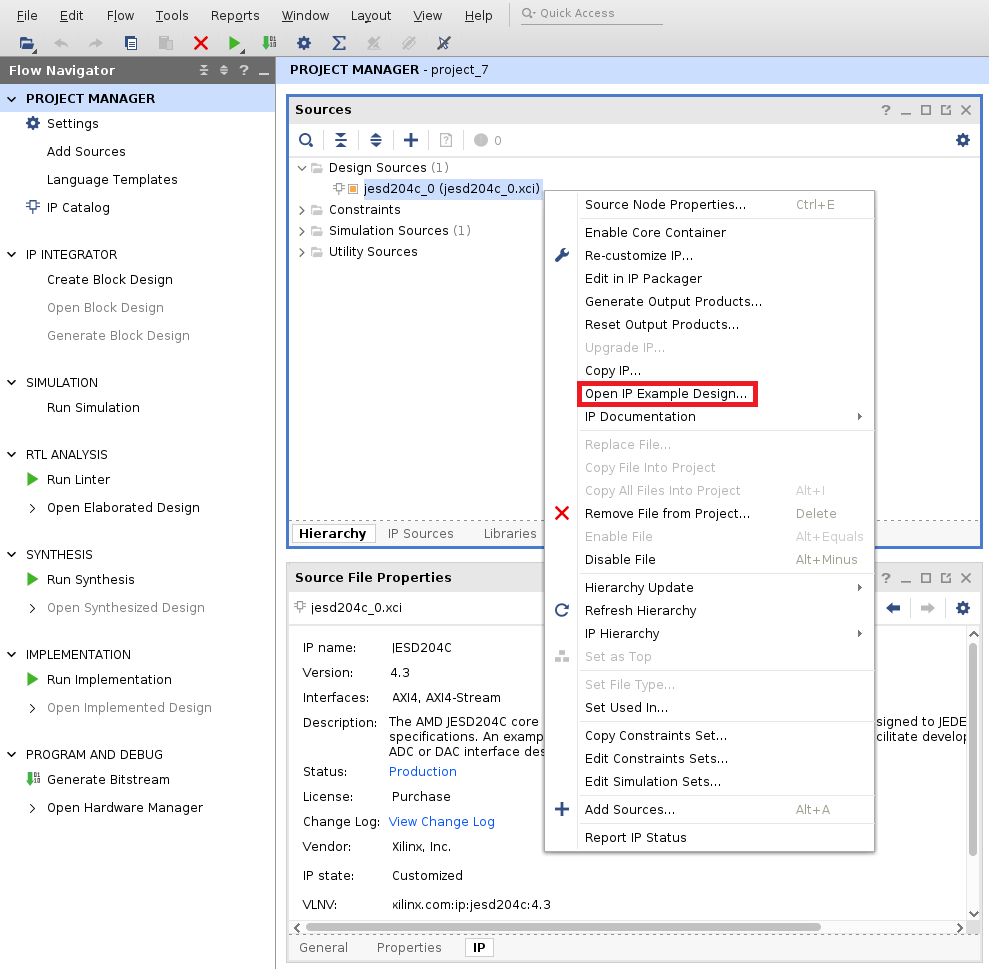Click the back arrow in Source File Properties

click(x=893, y=608)
